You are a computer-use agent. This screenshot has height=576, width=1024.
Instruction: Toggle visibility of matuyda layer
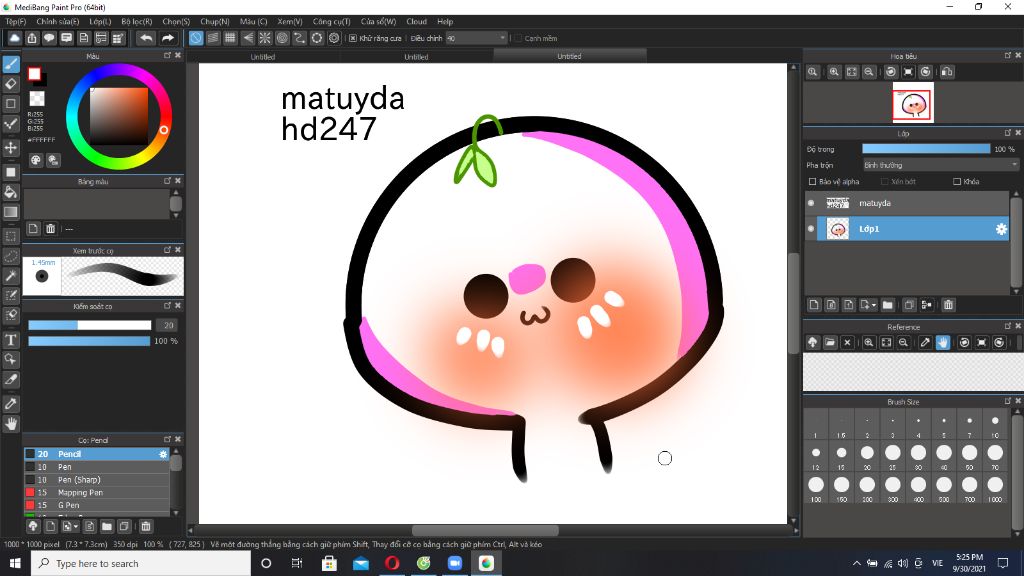tap(811, 203)
